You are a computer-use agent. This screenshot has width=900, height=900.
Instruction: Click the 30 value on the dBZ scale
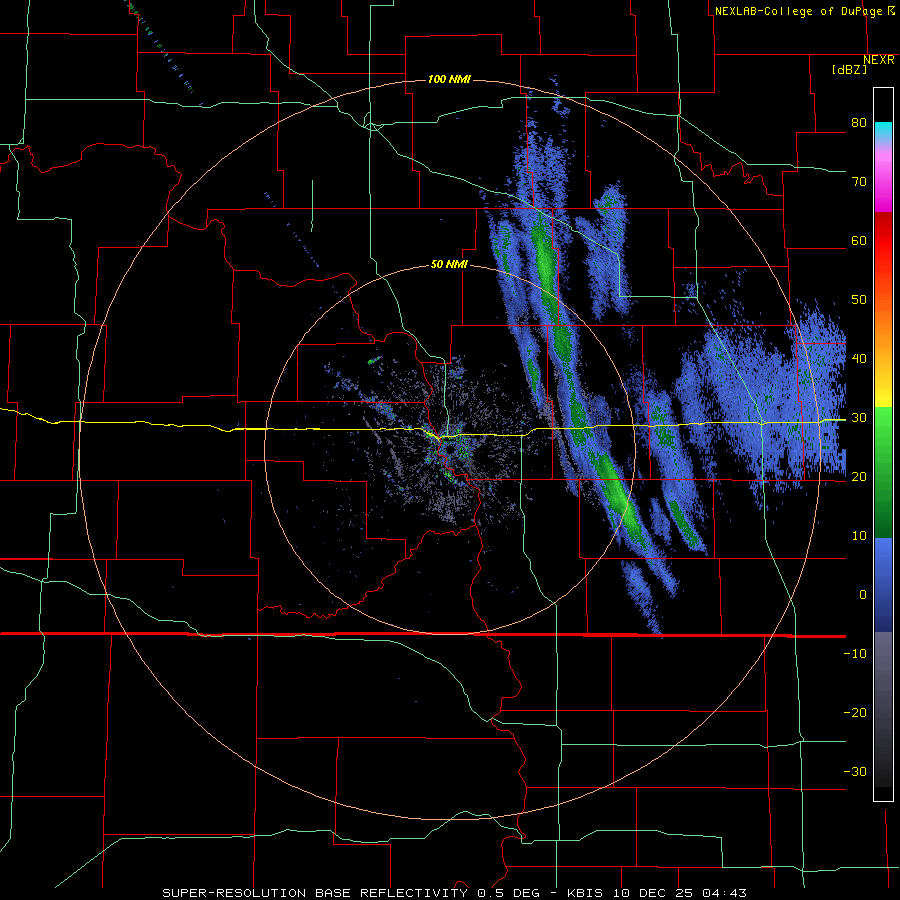point(859,418)
